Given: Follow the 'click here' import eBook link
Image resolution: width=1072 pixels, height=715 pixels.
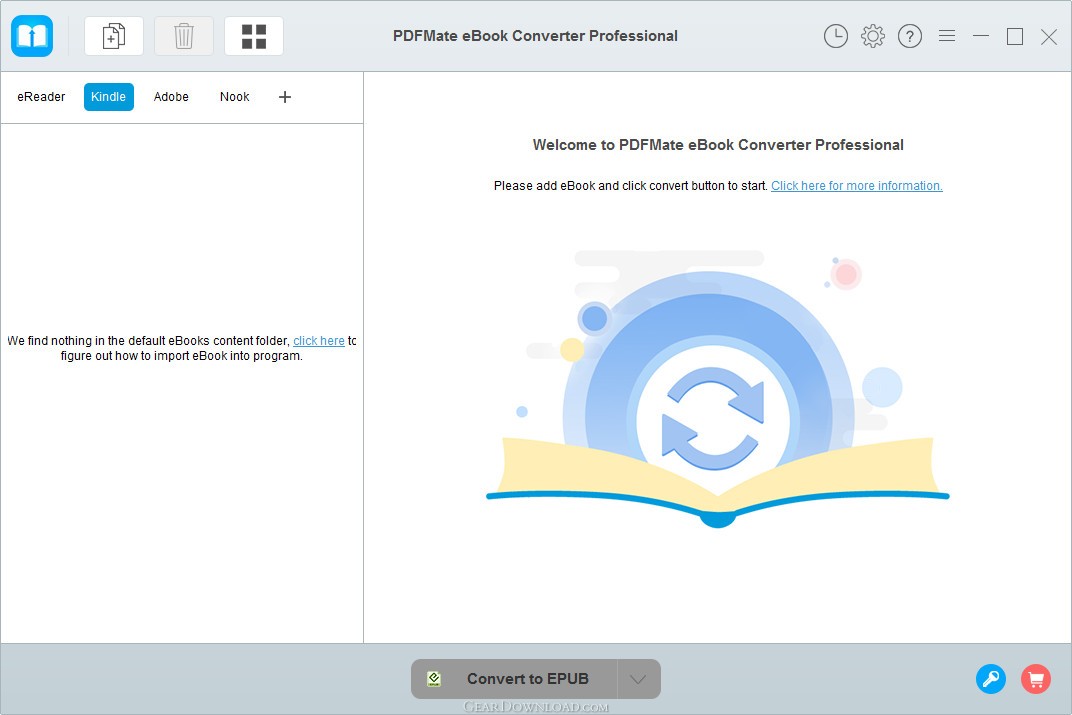Looking at the screenshot, I should point(319,340).
